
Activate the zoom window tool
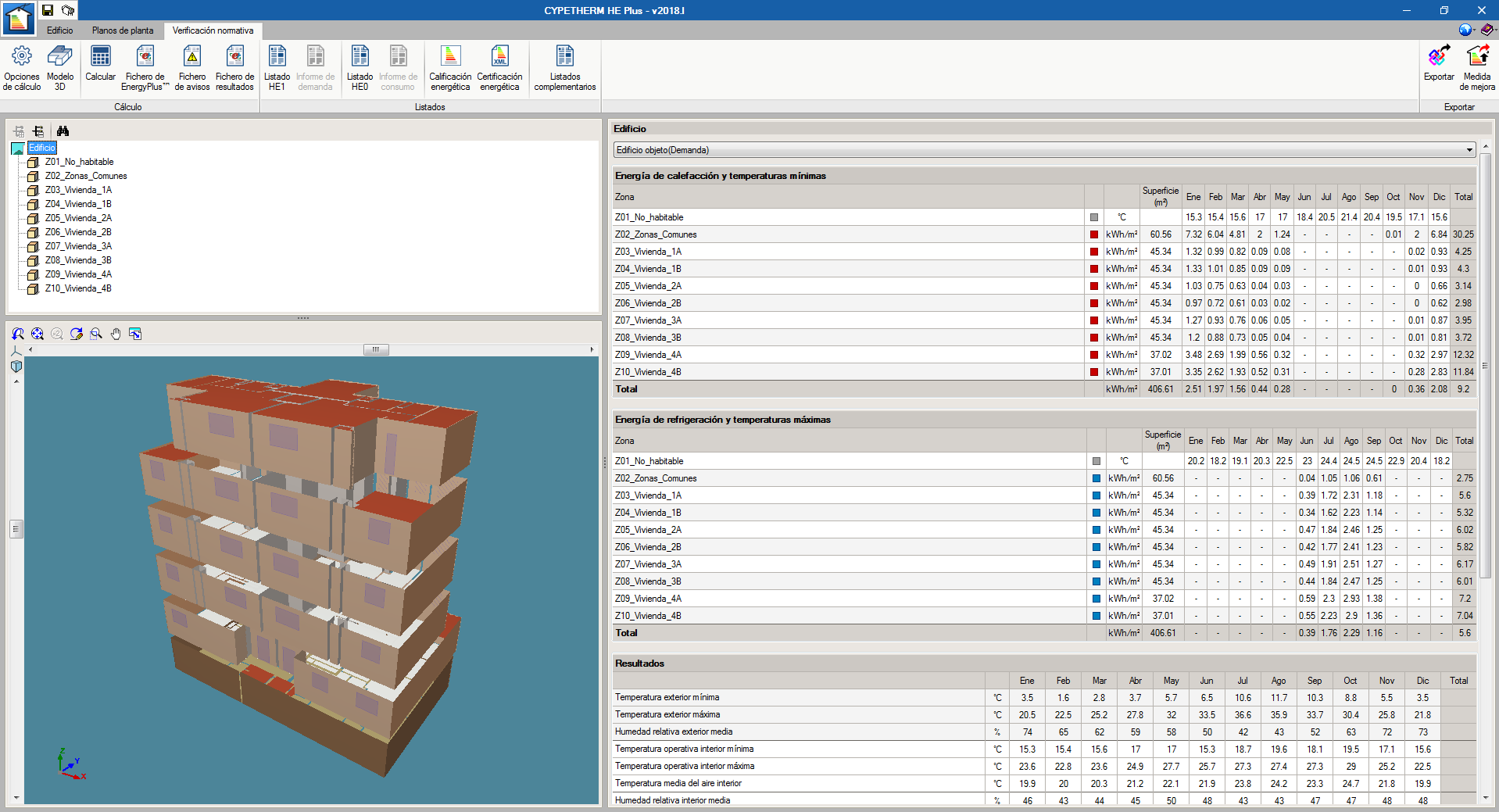(96, 334)
